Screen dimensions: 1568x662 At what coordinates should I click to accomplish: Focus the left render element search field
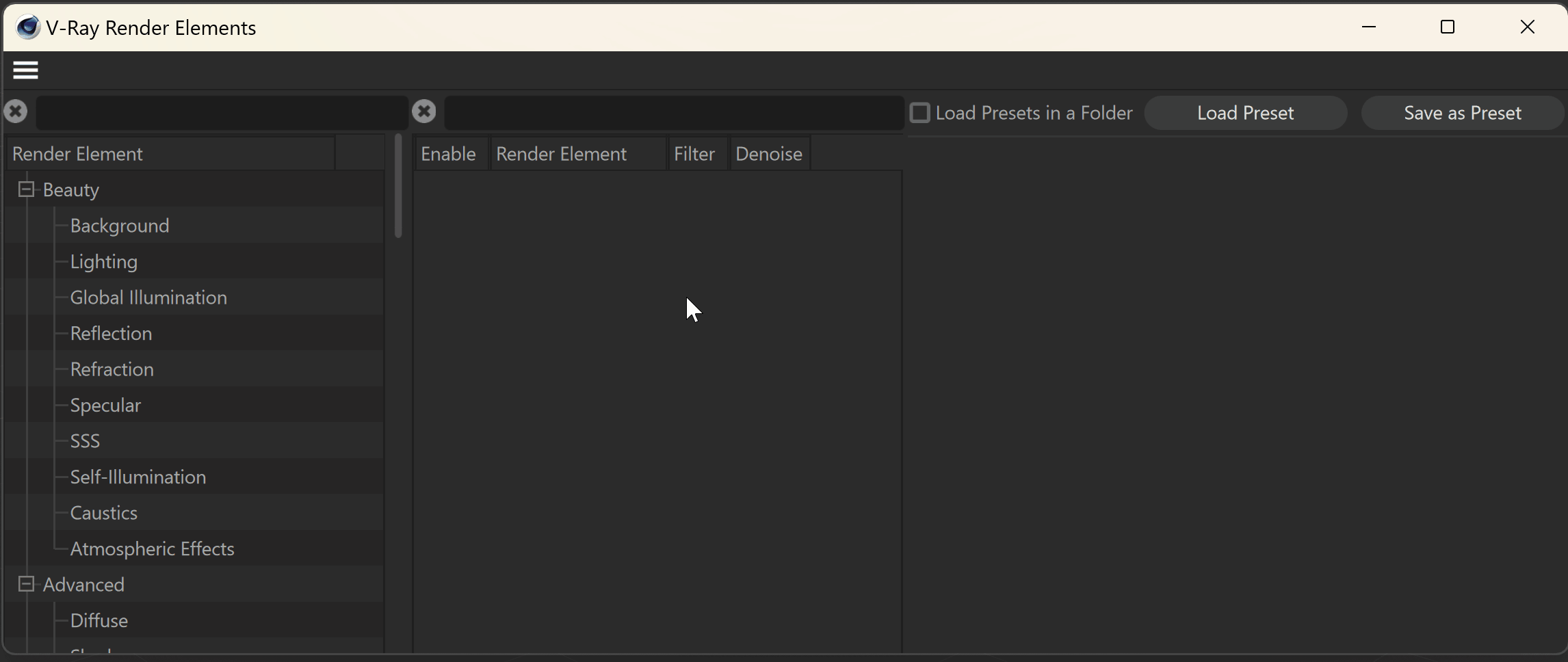221,112
